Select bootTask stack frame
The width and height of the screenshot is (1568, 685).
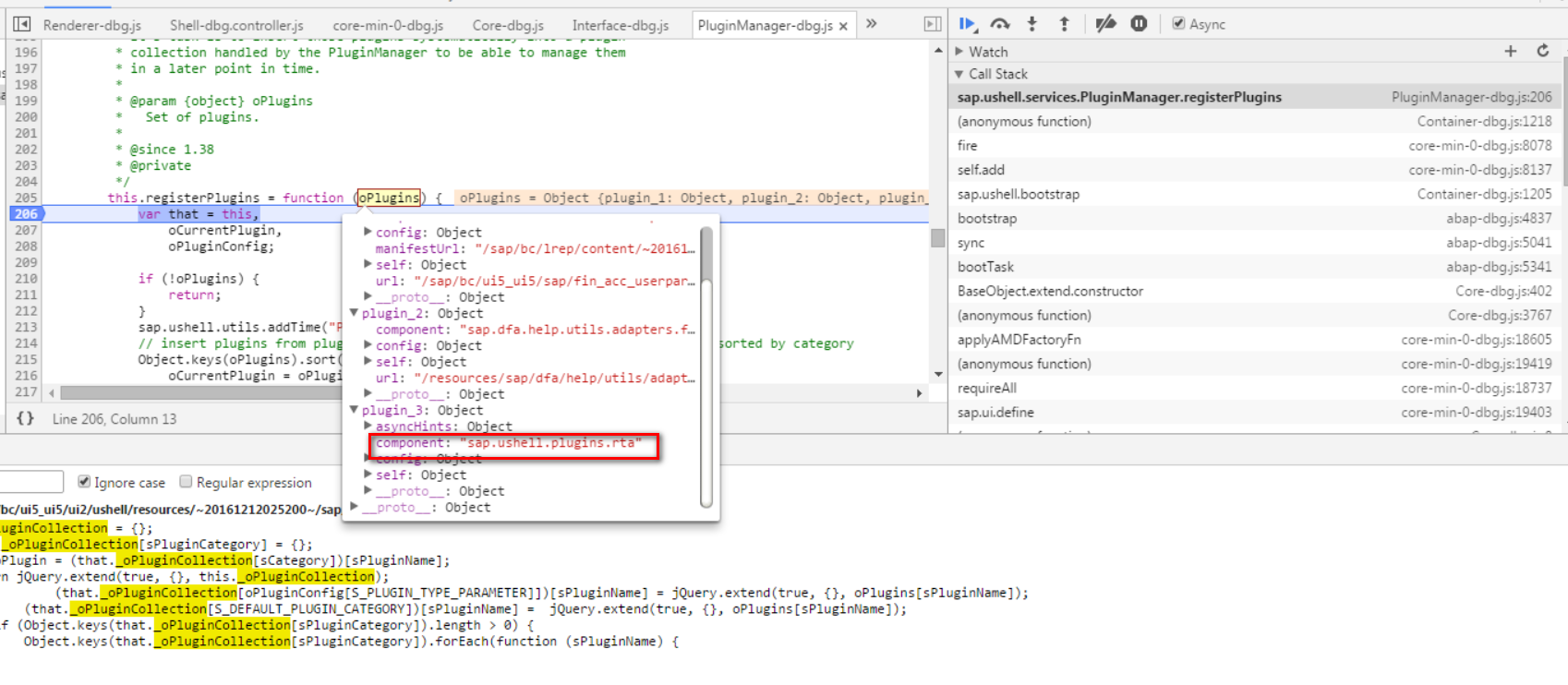[1254, 267]
